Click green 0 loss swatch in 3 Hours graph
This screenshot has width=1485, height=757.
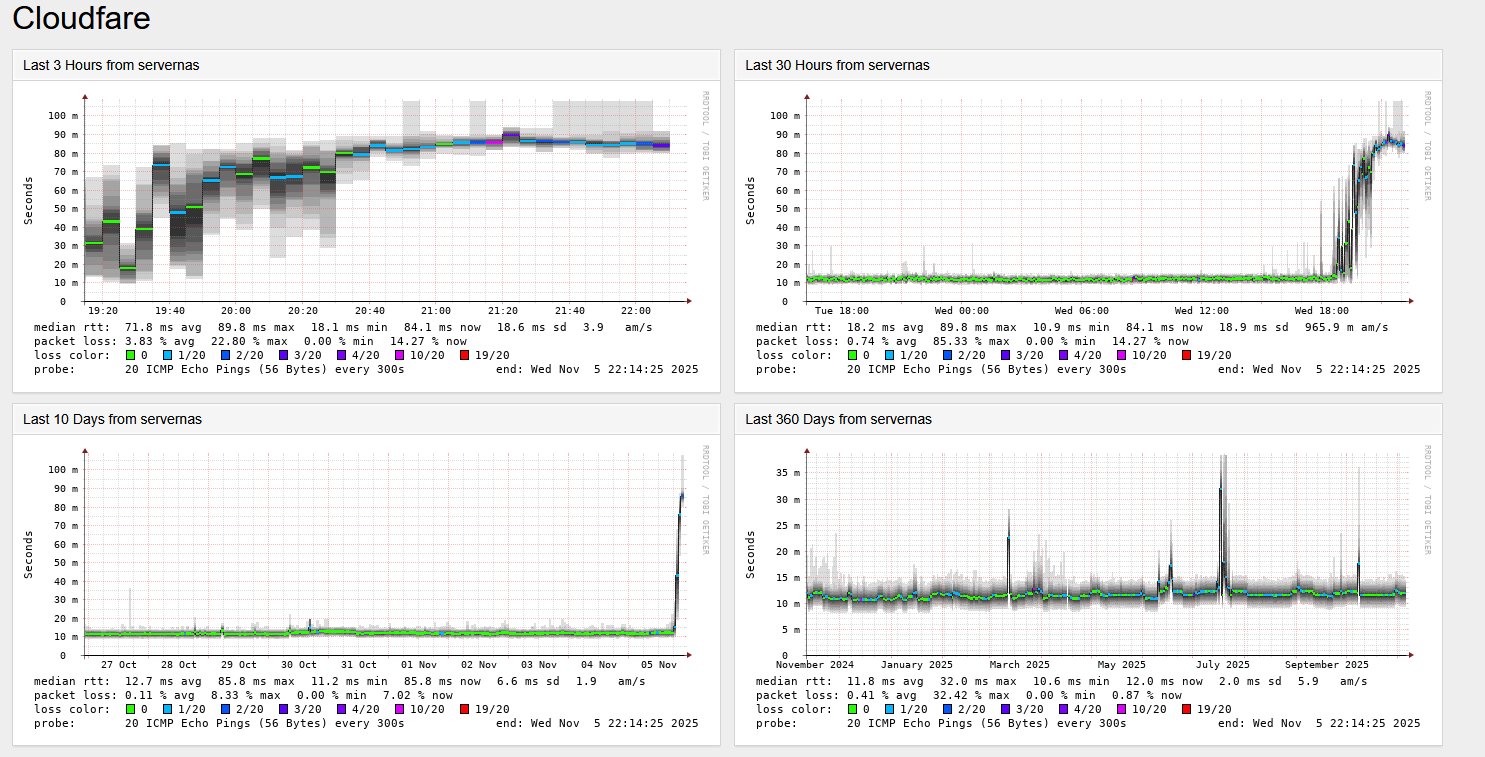coord(129,355)
